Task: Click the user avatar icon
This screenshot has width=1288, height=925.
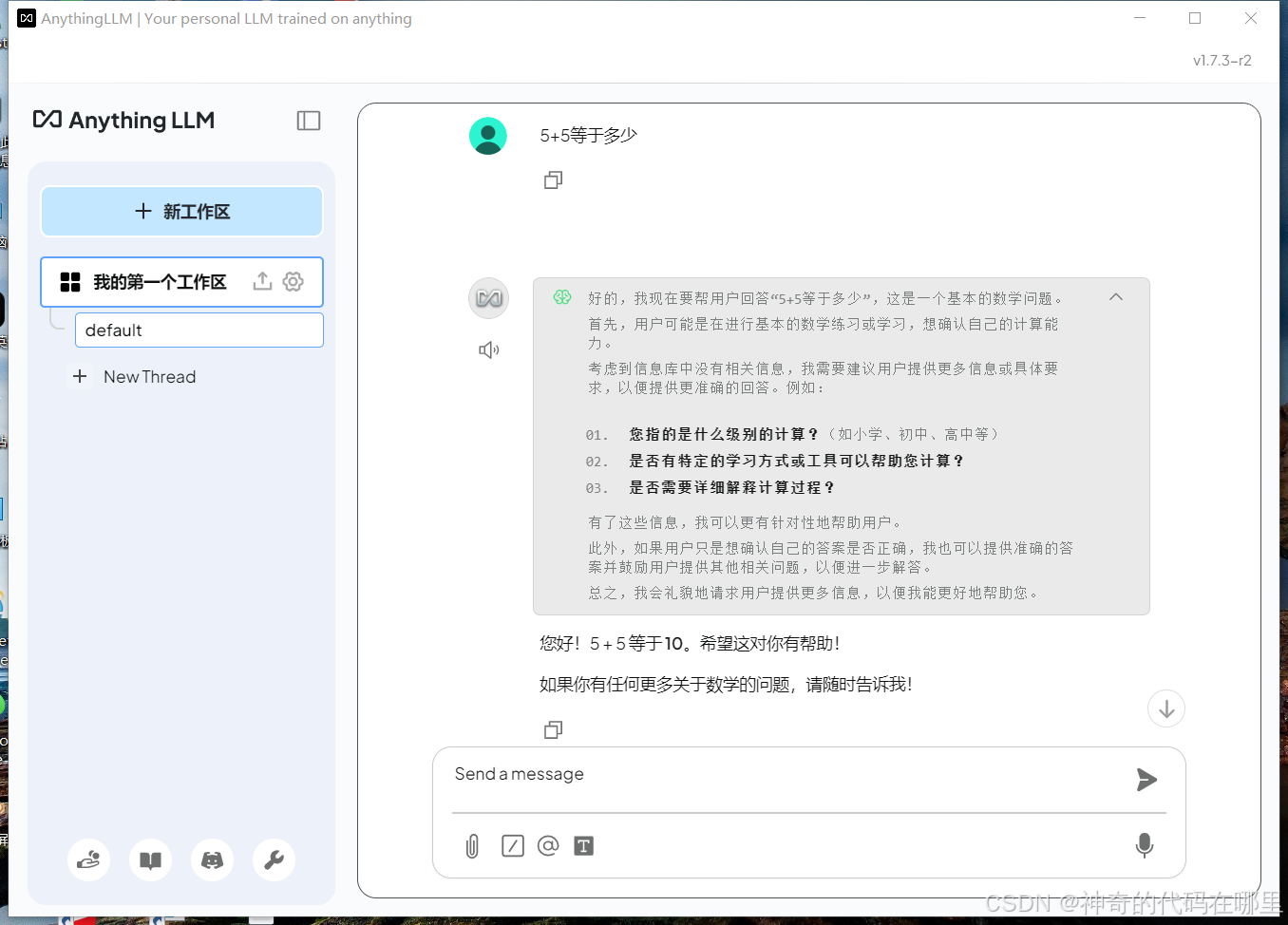Action: [x=488, y=136]
